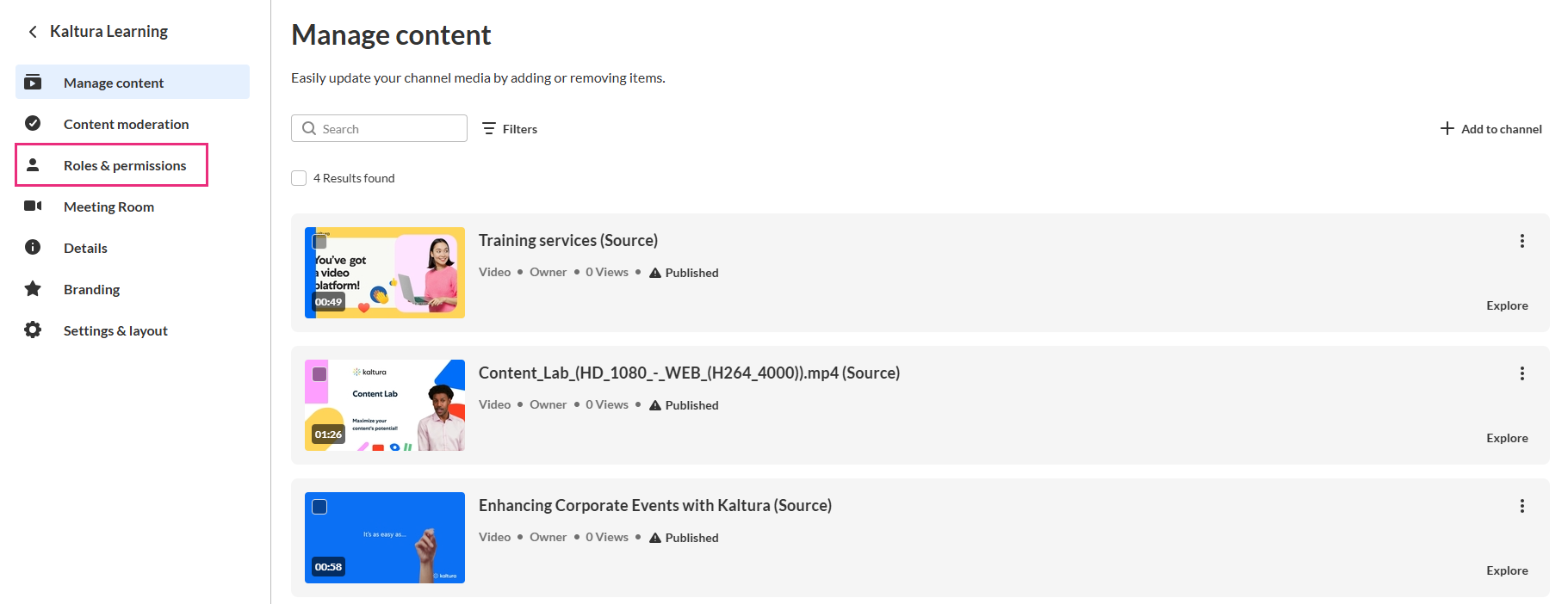Select the Enhancing Corporate Events thumbnail checkbox

click(319, 507)
